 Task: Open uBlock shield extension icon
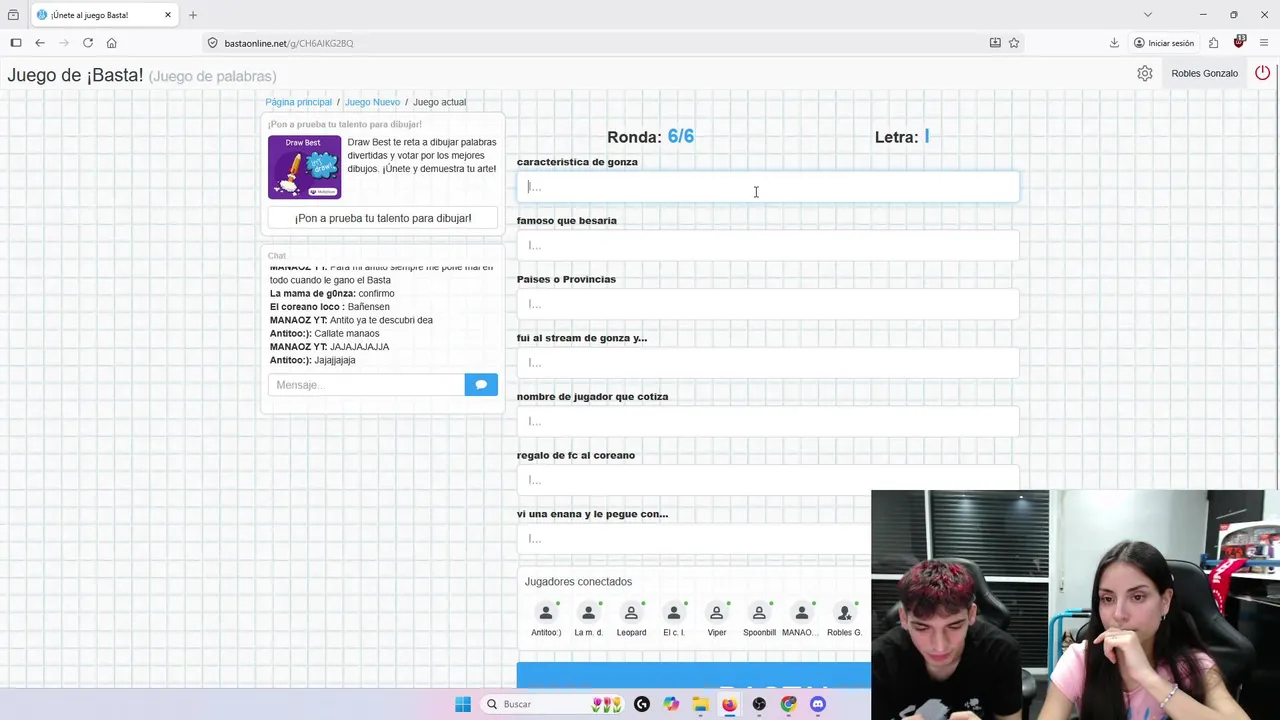1239,43
